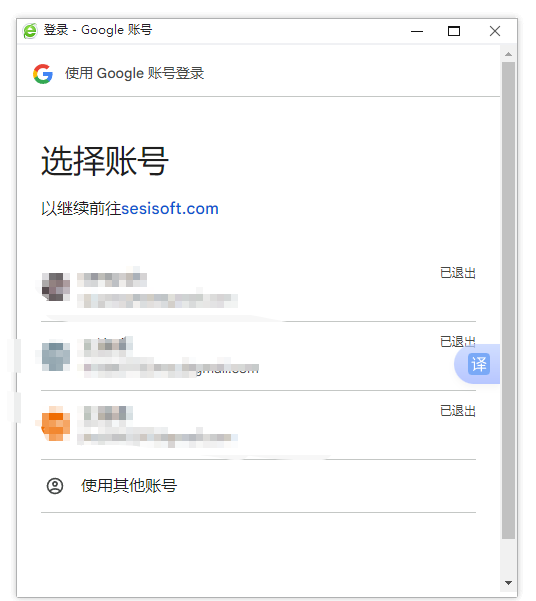This screenshot has height=601, width=536.
Task: Select the third account's orange avatar
Action: click(56, 425)
